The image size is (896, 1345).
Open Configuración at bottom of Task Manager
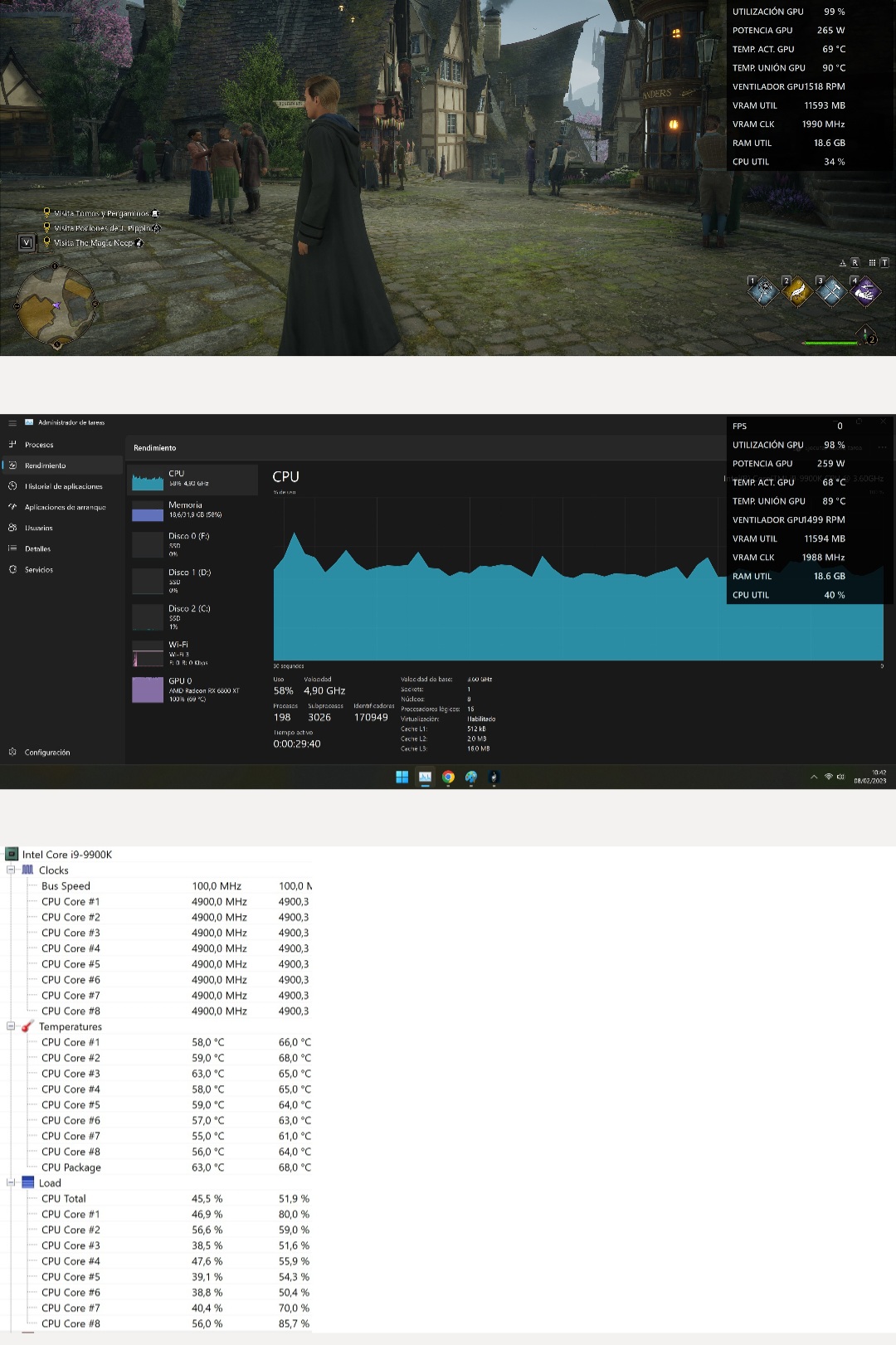tap(47, 753)
